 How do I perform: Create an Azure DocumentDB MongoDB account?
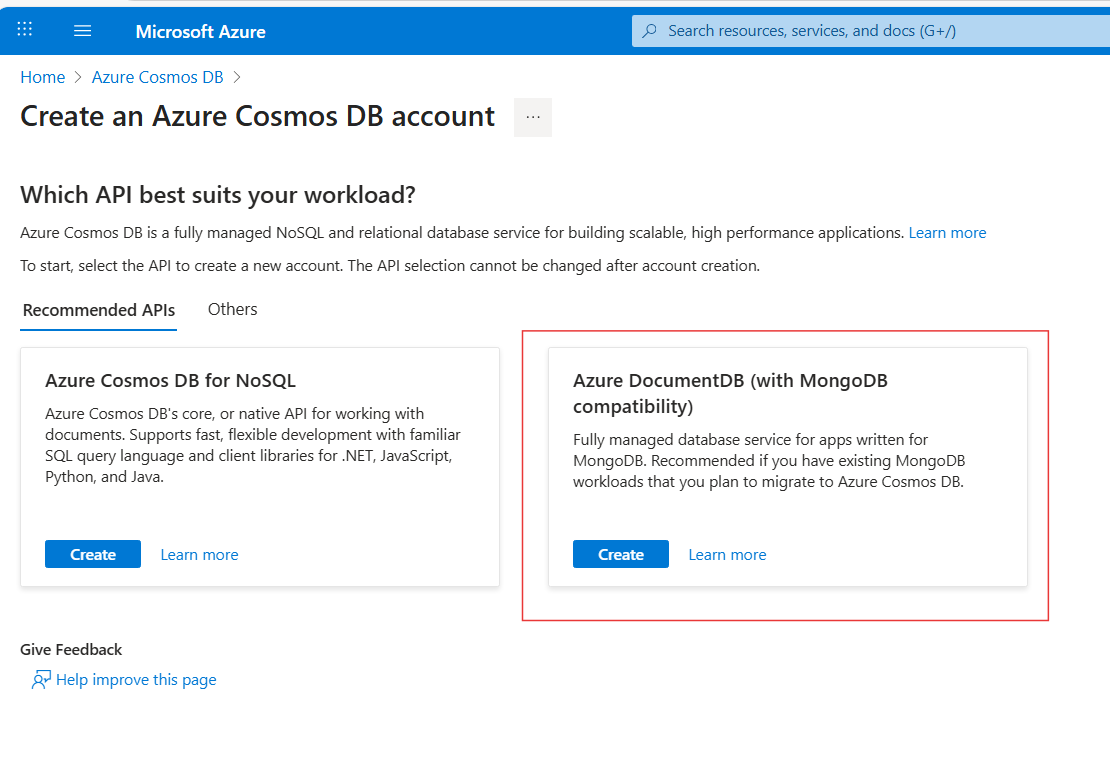pyautogui.click(x=621, y=554)
